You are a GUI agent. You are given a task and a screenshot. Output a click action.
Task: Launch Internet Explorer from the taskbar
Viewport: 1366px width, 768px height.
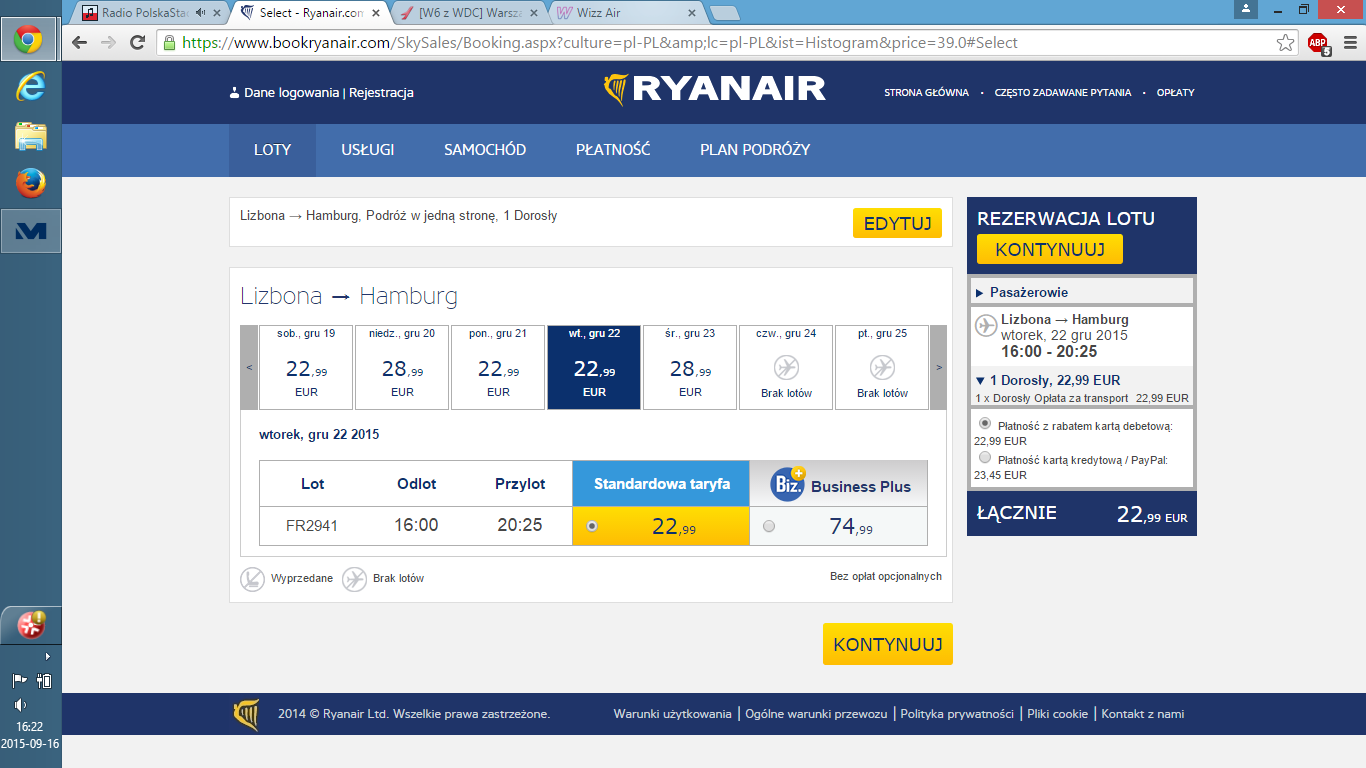(x=31, y=87)
